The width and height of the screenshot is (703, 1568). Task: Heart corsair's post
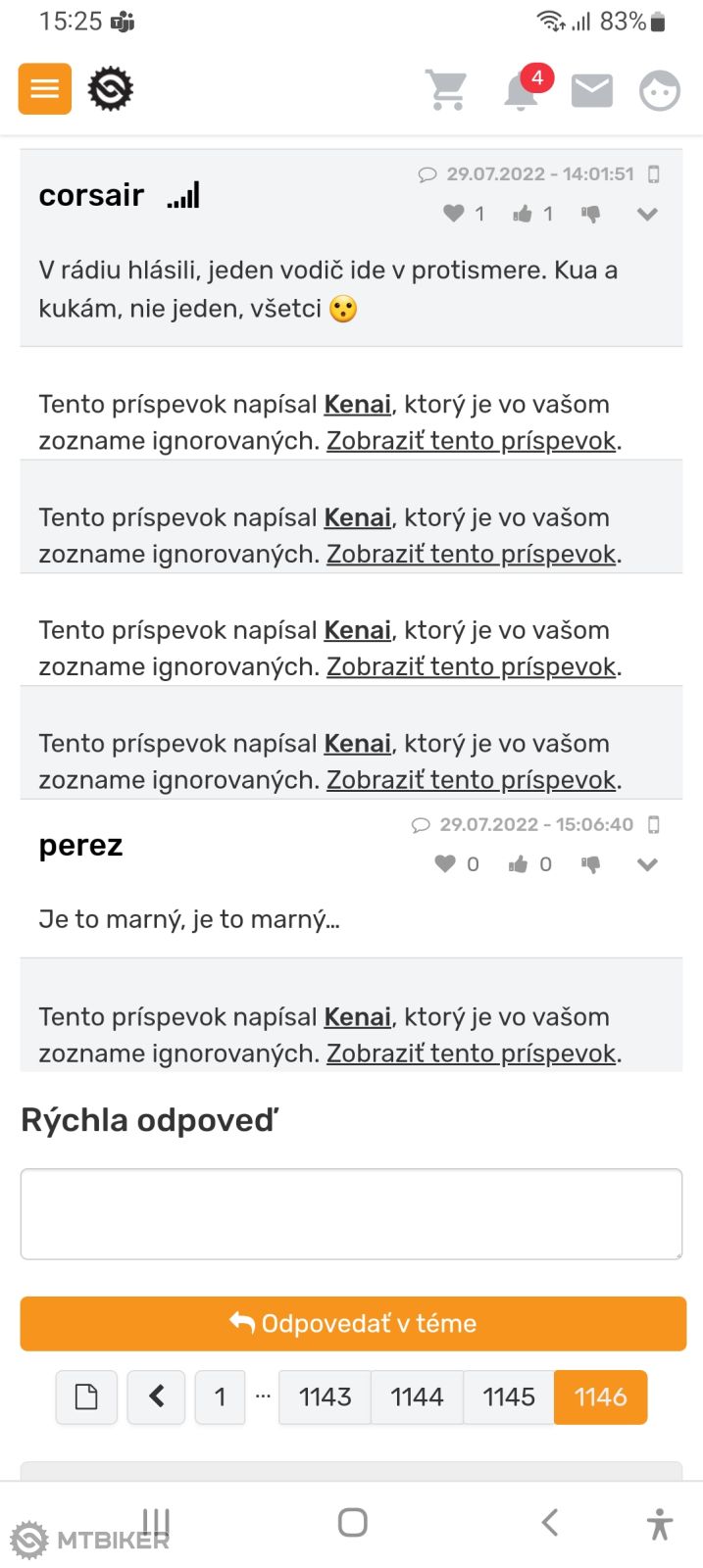click(453, 214)
